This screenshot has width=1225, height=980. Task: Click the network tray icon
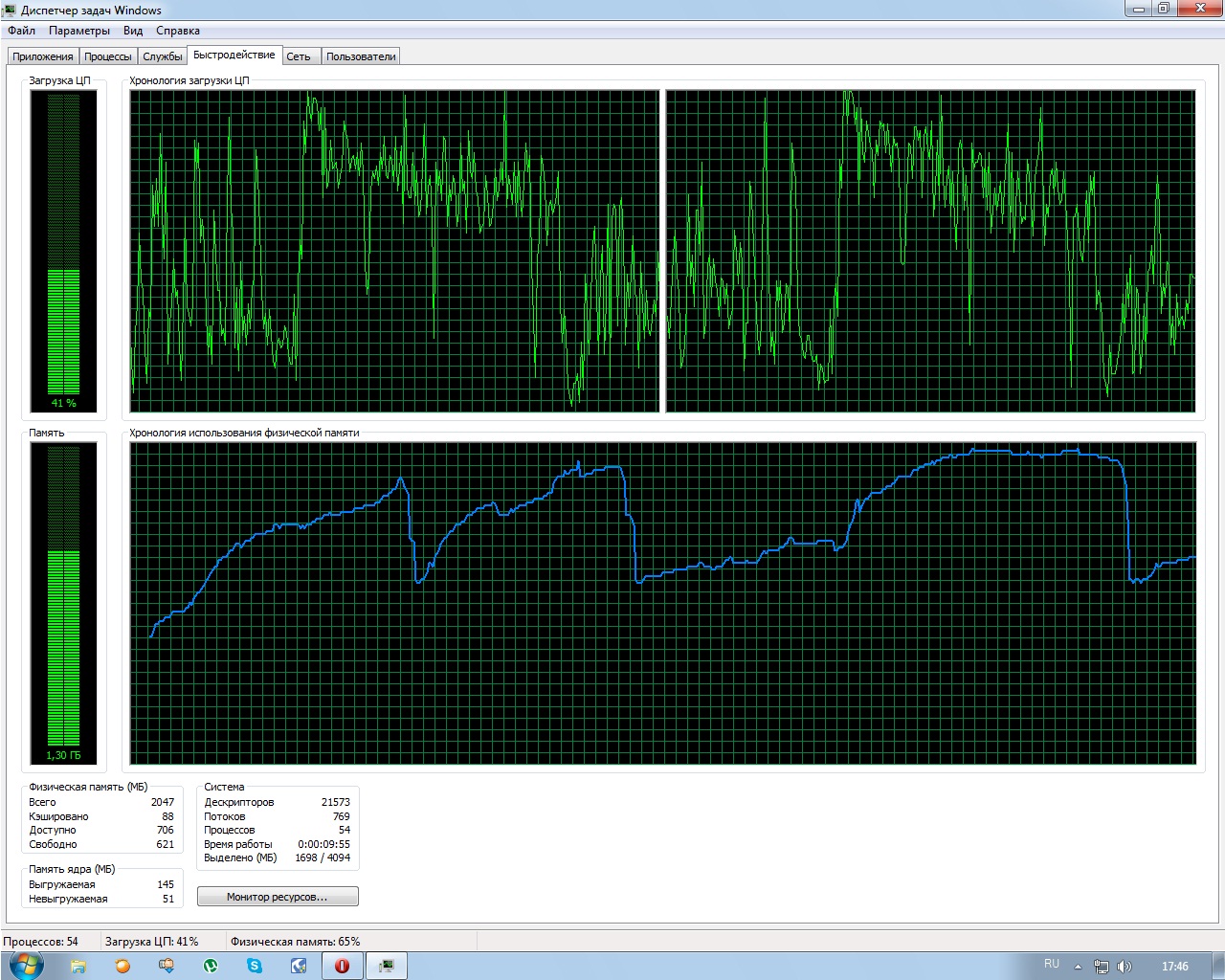1102,967
